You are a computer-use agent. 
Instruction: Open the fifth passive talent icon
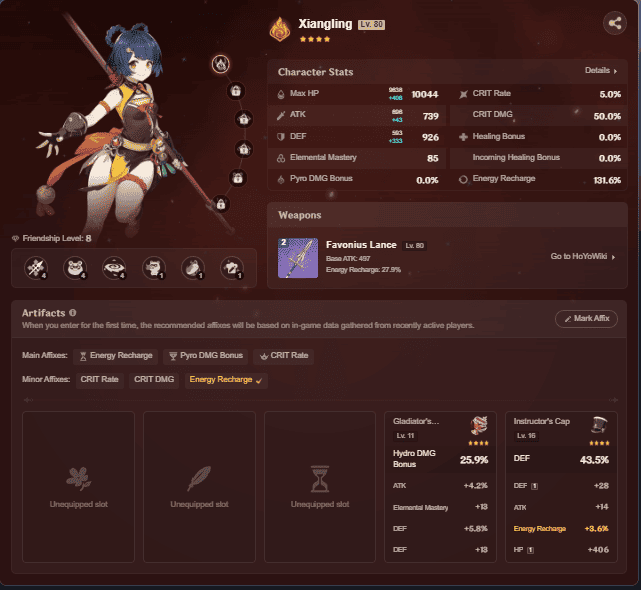point(193,268)
